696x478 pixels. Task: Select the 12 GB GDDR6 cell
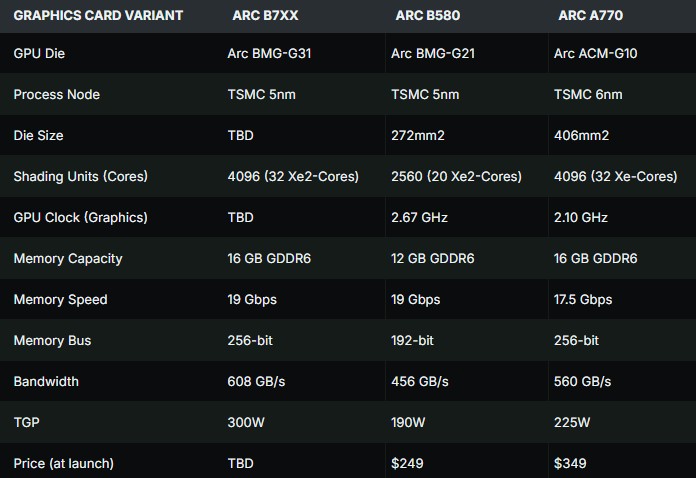432,258
